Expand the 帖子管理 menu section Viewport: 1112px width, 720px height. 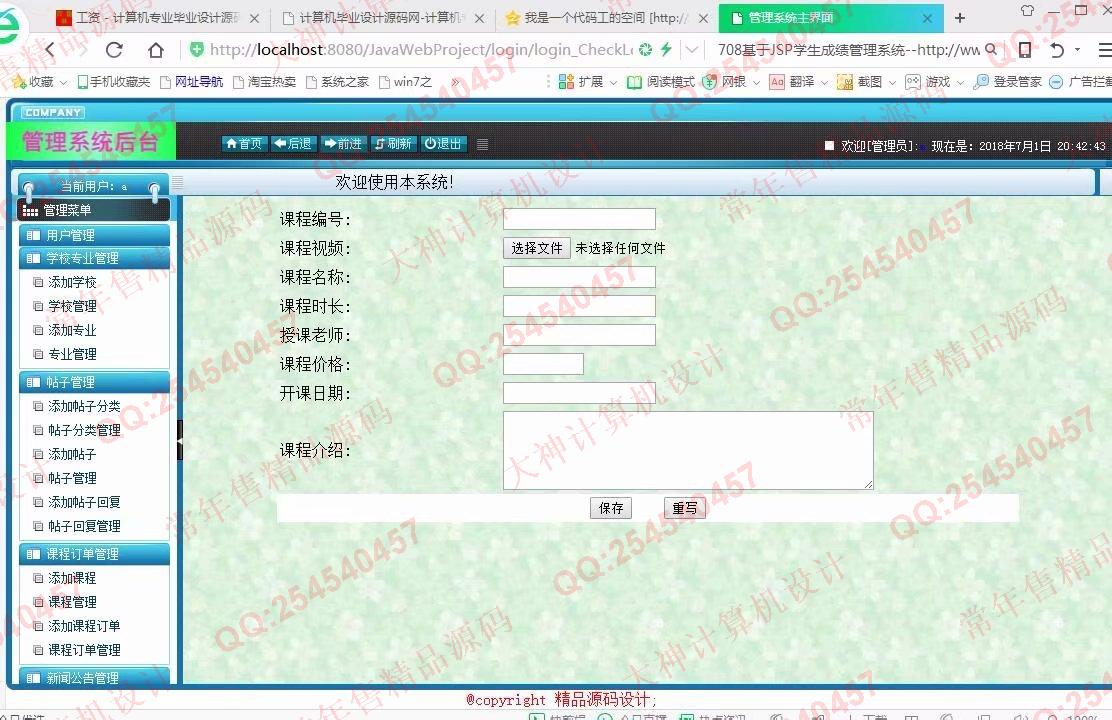(94, 382)
